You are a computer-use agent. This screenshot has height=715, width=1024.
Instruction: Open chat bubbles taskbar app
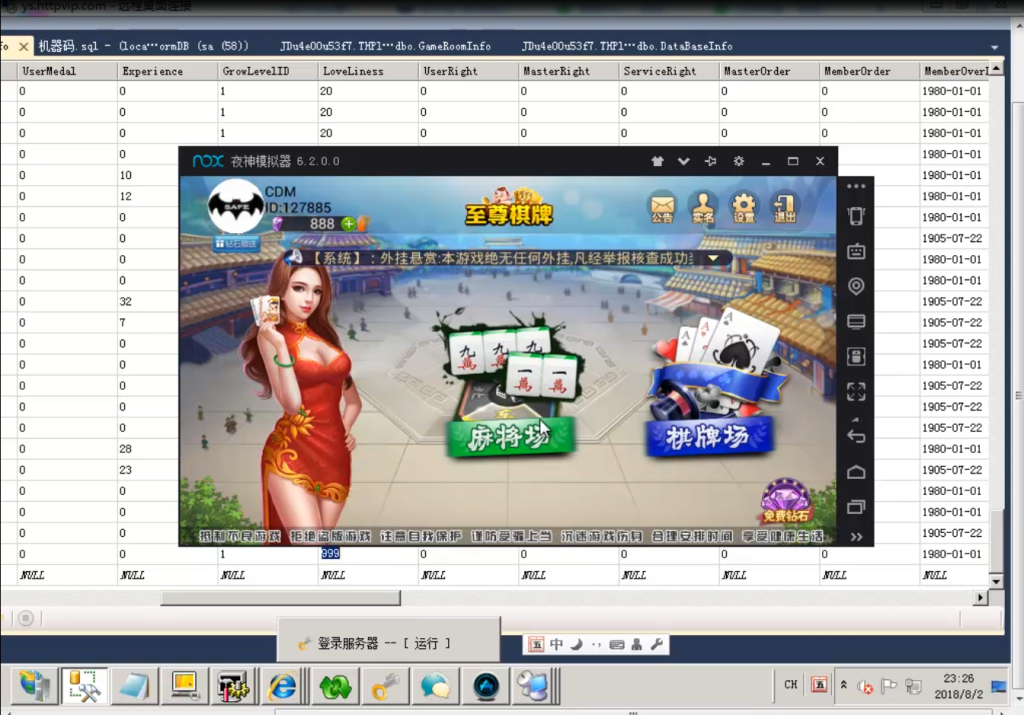pyautogui.click(x=435, y=686)
